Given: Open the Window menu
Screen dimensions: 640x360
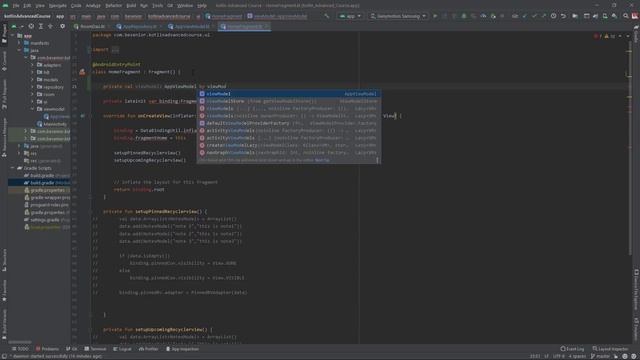Looking at the screenshot, I should [185, 6].
